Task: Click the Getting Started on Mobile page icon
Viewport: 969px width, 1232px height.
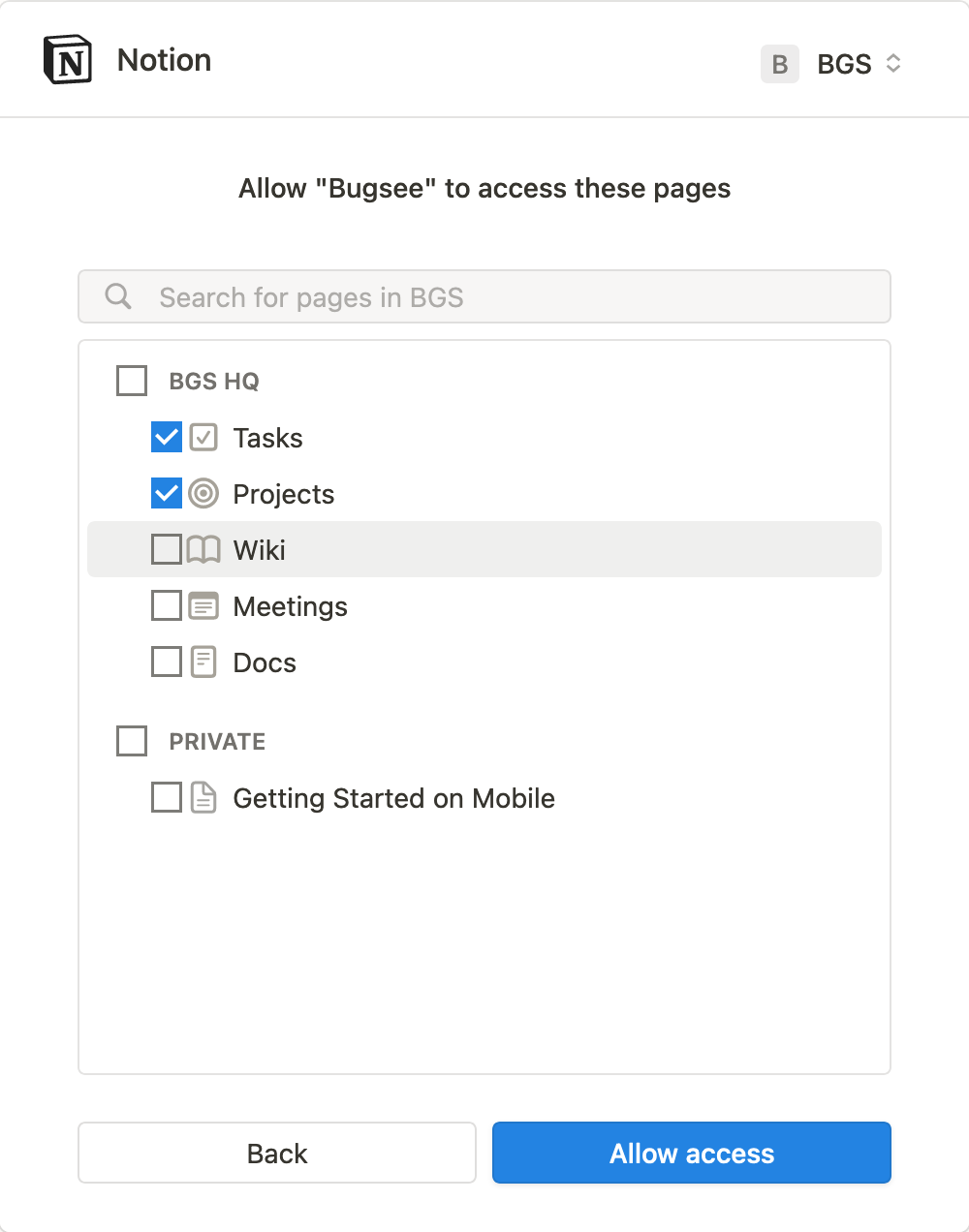Action: pyautogui.click(x=203, y=797)
